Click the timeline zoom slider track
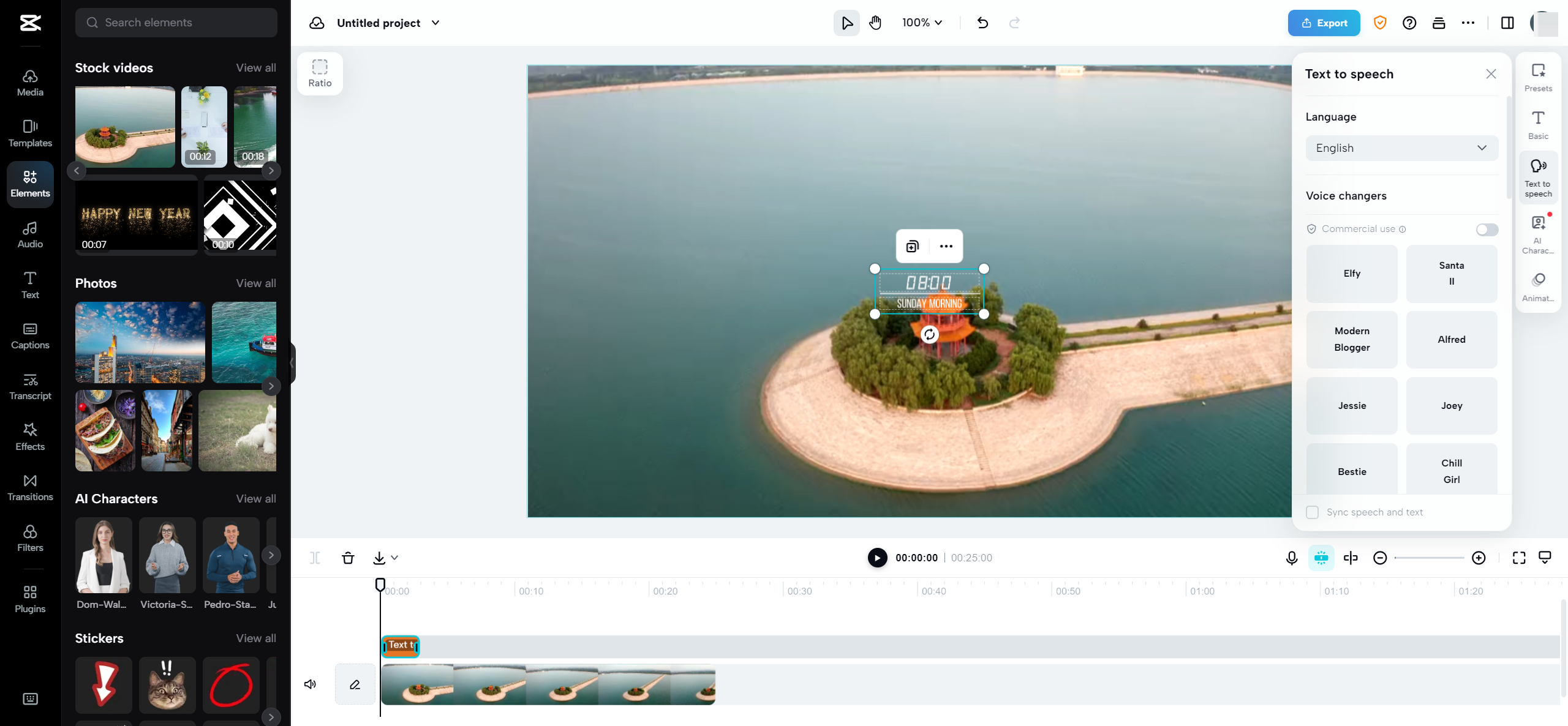This screenshot has width=1568, height=726. (1429, 558)
